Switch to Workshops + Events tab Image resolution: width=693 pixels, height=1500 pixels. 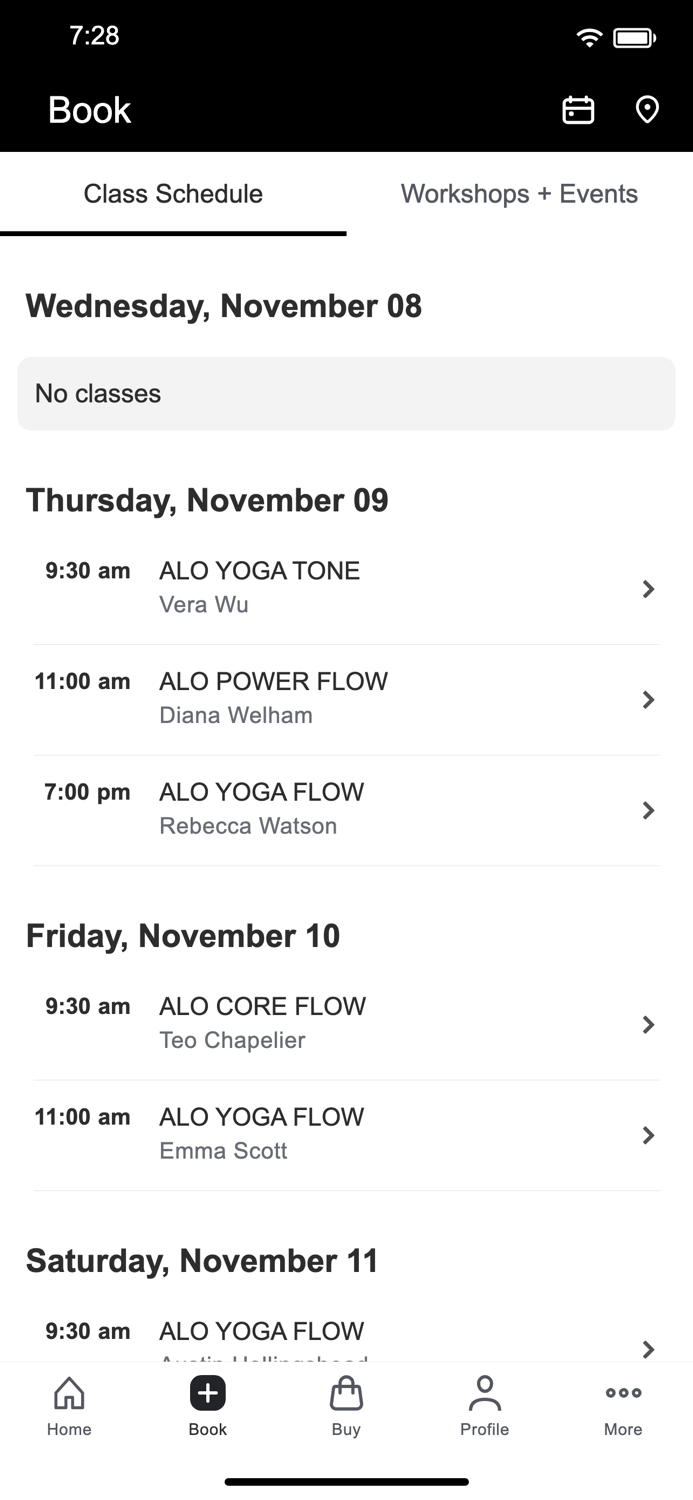pyautogui.click(x=519, y=194)
